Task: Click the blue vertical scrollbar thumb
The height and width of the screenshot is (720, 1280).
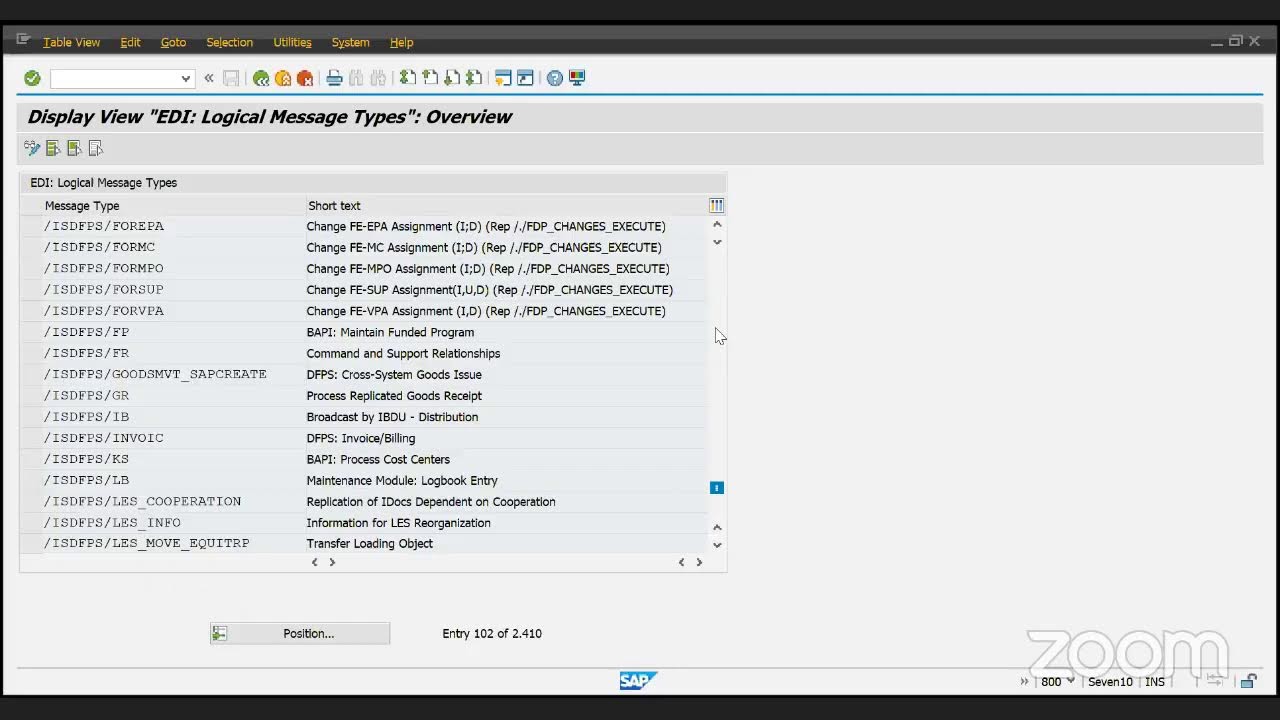Action: tap(716, 487)
